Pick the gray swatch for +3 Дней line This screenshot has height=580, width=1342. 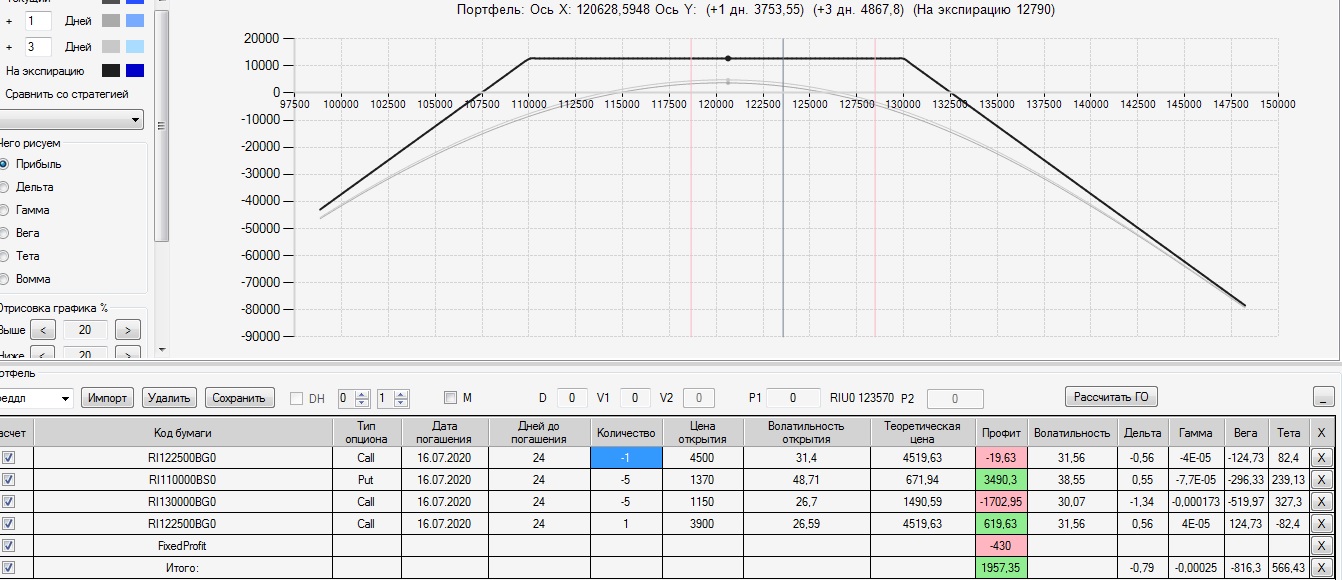(x=110, y=46)
